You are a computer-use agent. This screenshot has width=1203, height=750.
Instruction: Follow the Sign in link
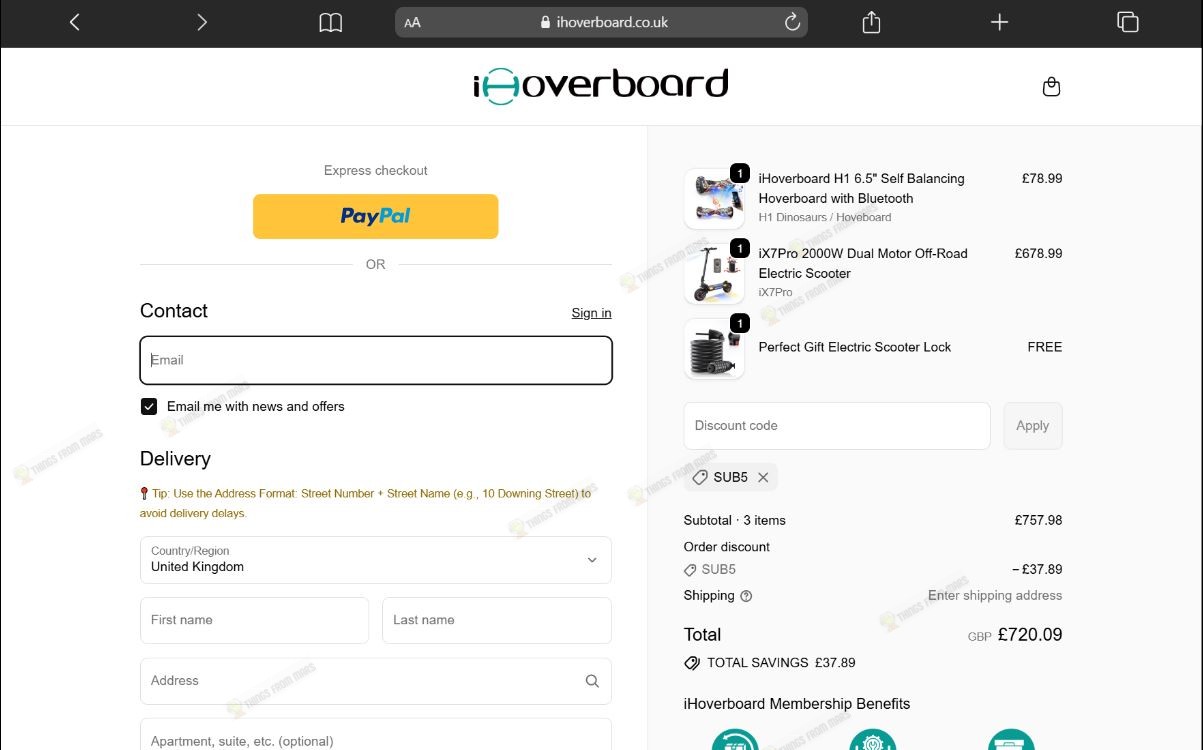click(591, 313)
